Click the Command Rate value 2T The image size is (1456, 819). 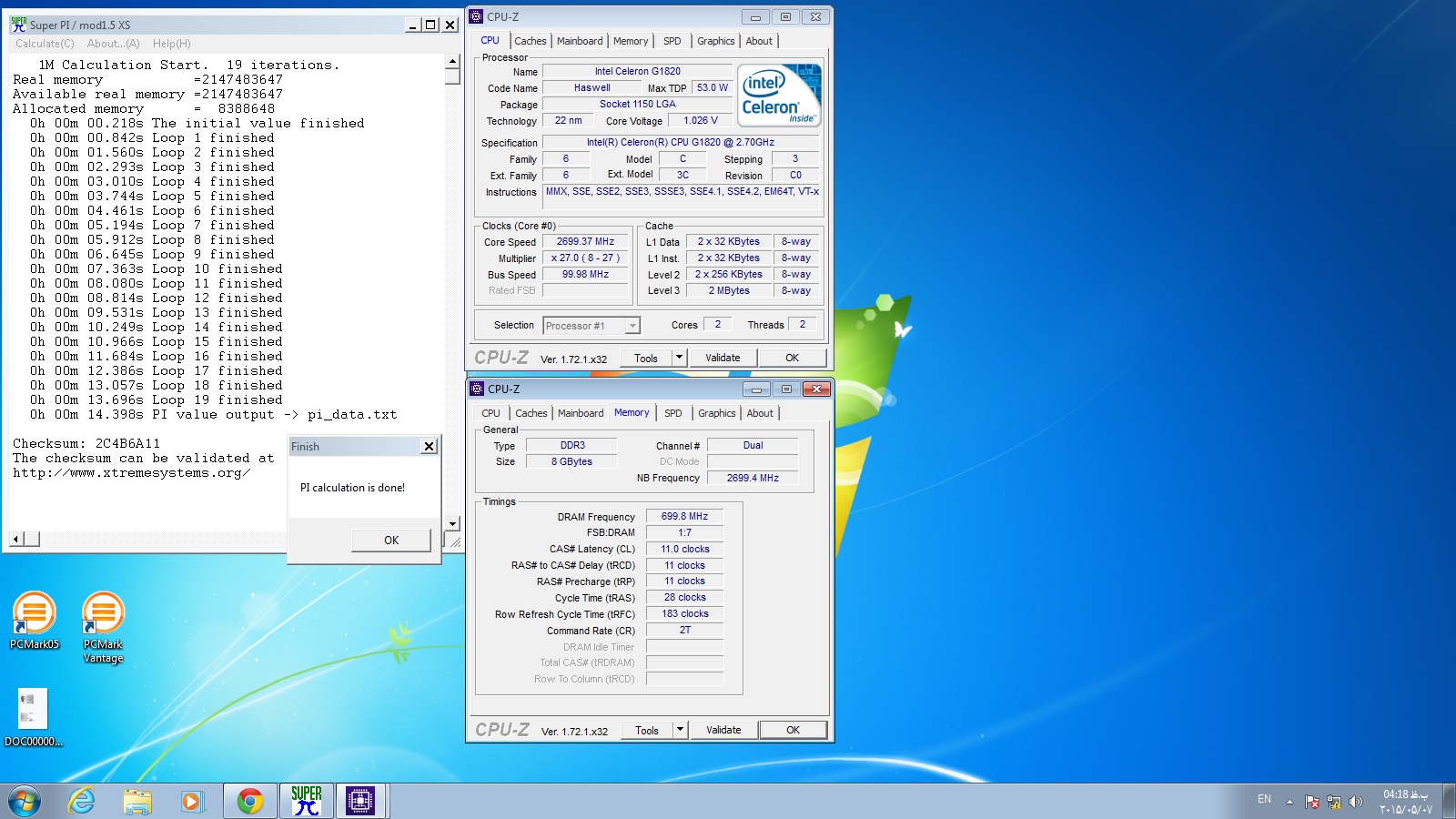(684, 630)
